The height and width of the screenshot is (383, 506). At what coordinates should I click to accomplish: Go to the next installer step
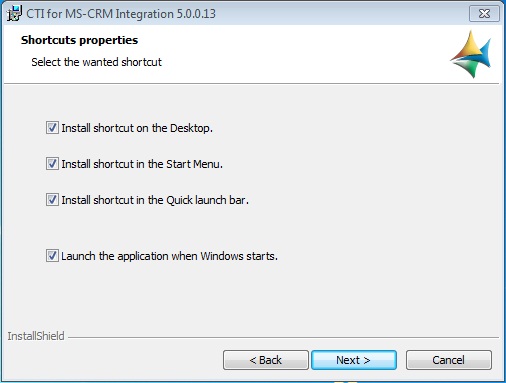[354, 360]
